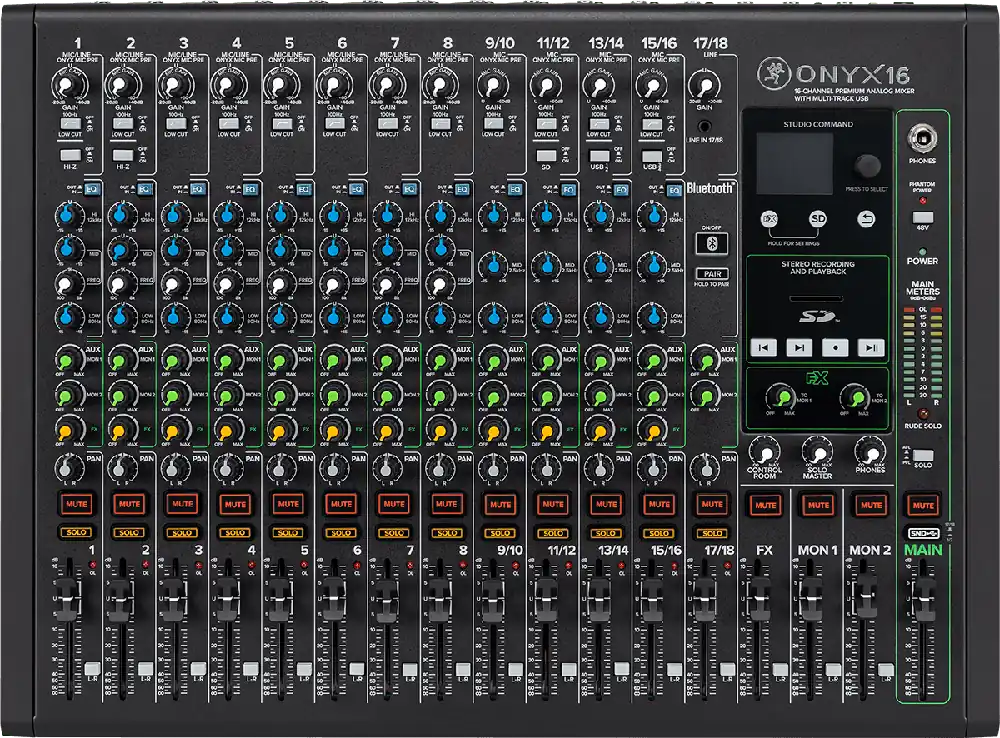Mute channel 1

click(x=76, y=504)
